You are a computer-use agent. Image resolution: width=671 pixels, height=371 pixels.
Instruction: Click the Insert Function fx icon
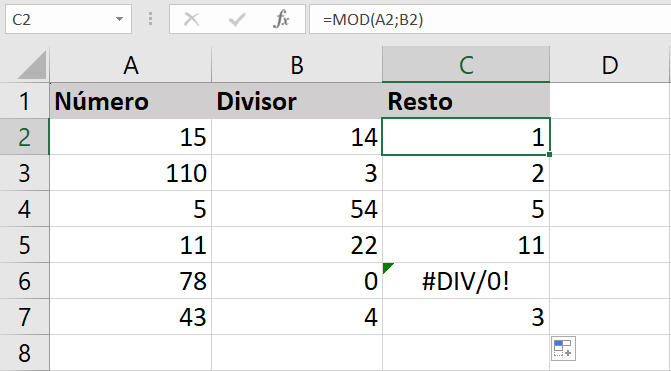281,19
